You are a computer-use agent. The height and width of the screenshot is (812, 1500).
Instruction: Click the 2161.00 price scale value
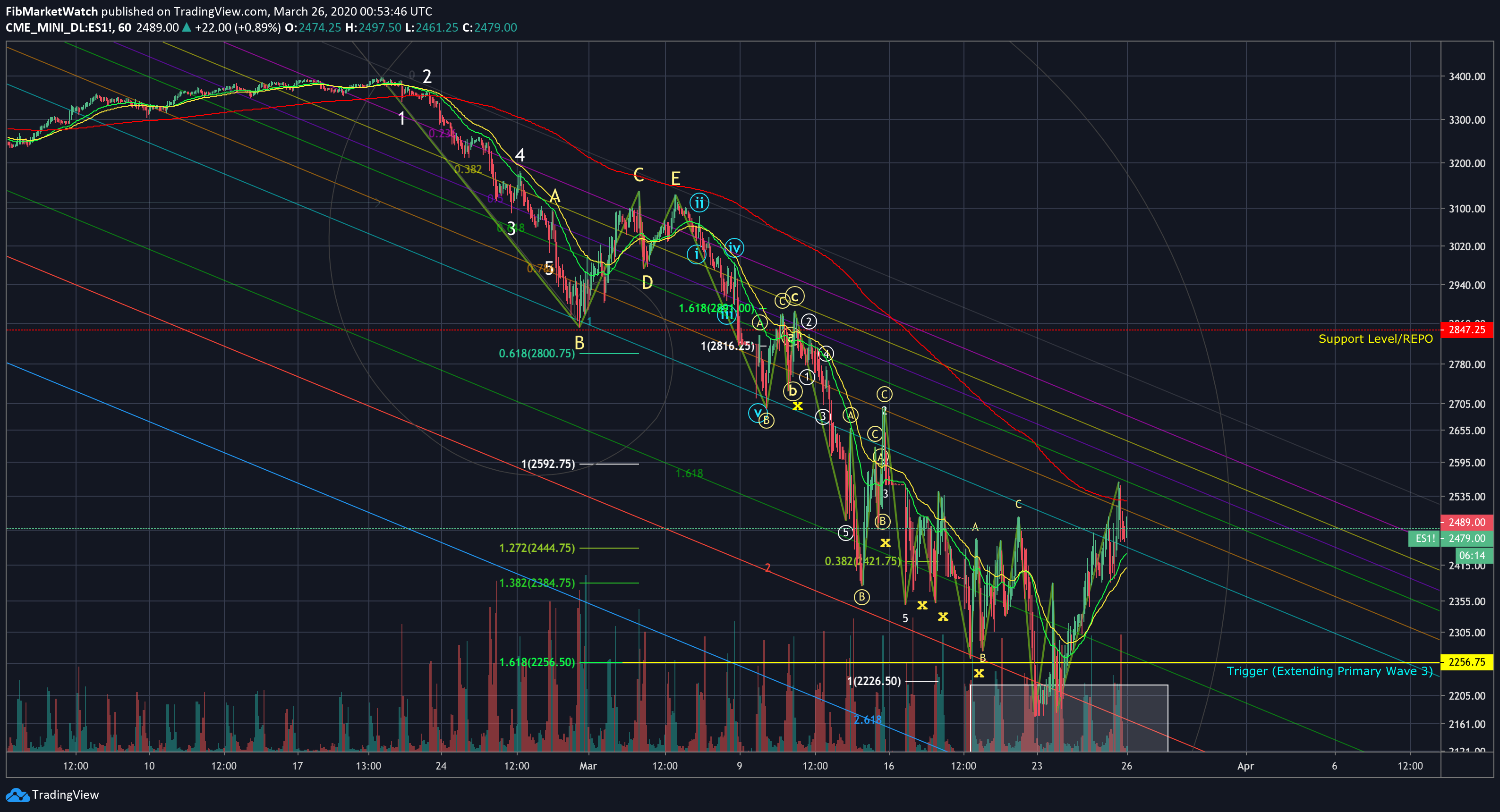tap(1467, 724)
